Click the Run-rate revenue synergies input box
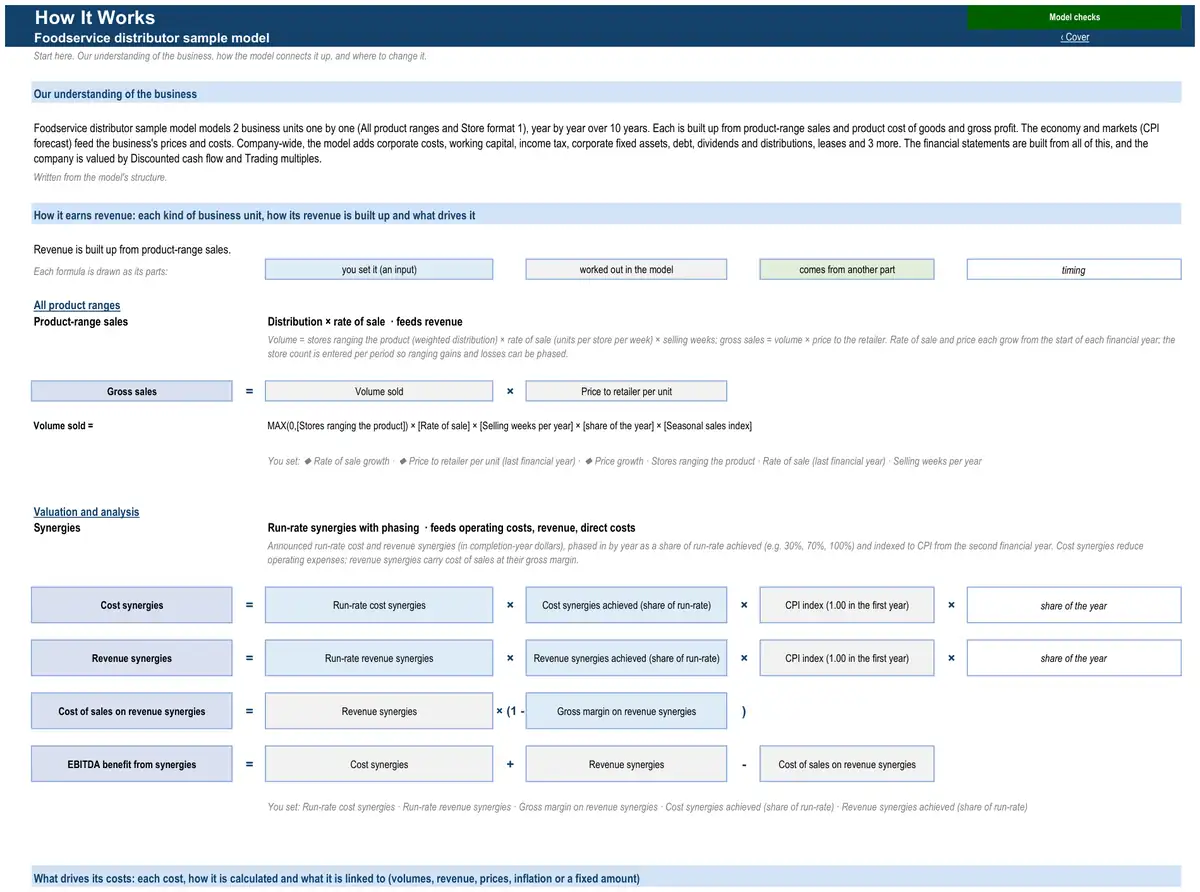The image size is (1200, 892). [379, 658]
